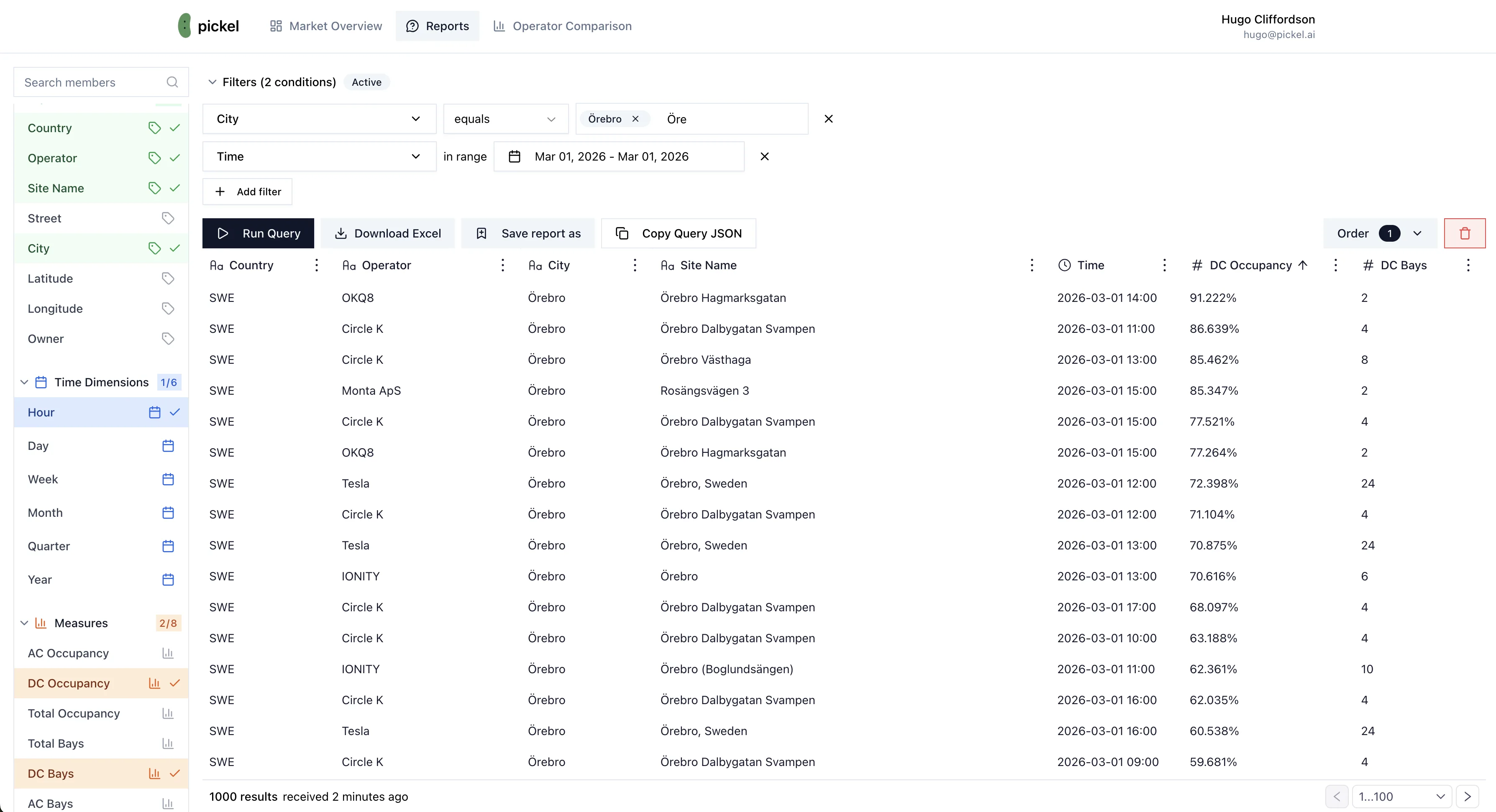Open Market Overview tab
The image size is (1496, 812).
pyautogui.click(x=326, y=26)
